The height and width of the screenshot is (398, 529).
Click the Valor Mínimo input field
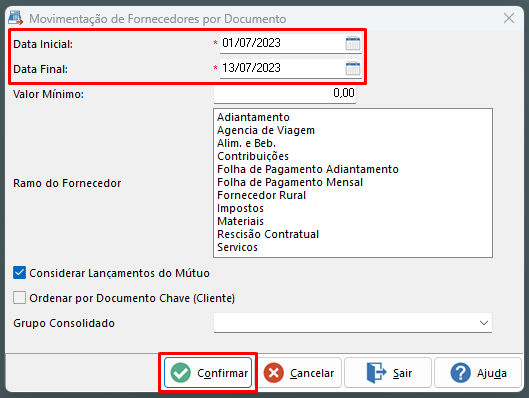[285, 93]
